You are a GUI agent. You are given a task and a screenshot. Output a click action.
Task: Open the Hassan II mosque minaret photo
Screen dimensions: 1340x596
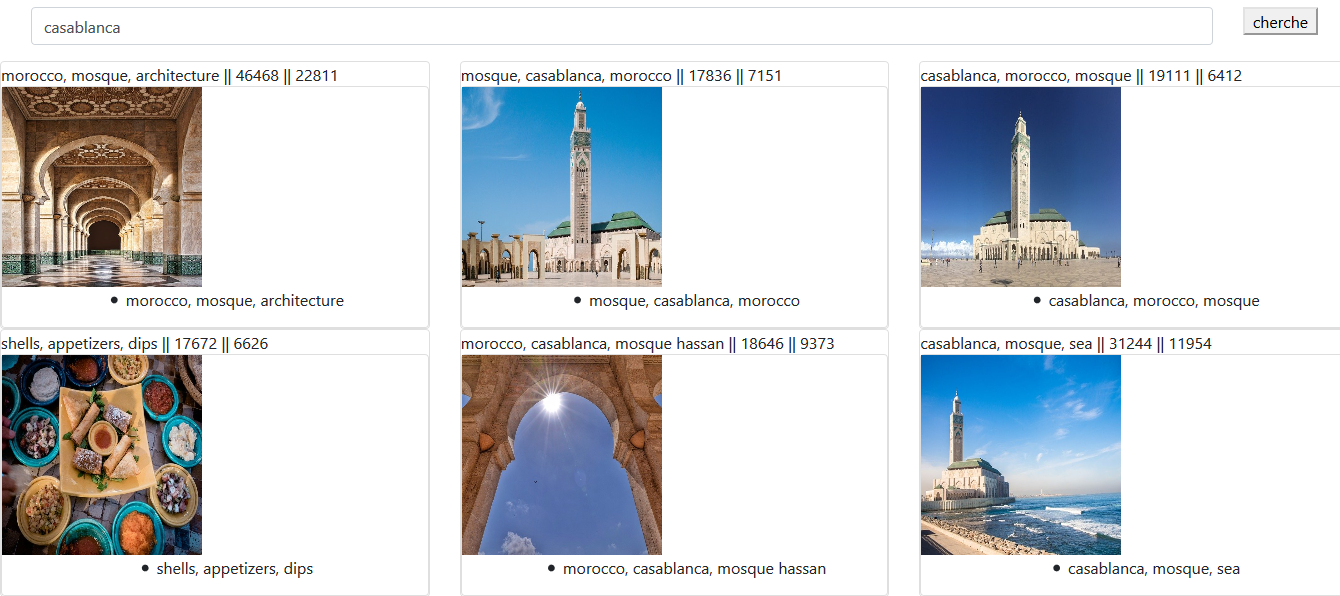[561, 186]
